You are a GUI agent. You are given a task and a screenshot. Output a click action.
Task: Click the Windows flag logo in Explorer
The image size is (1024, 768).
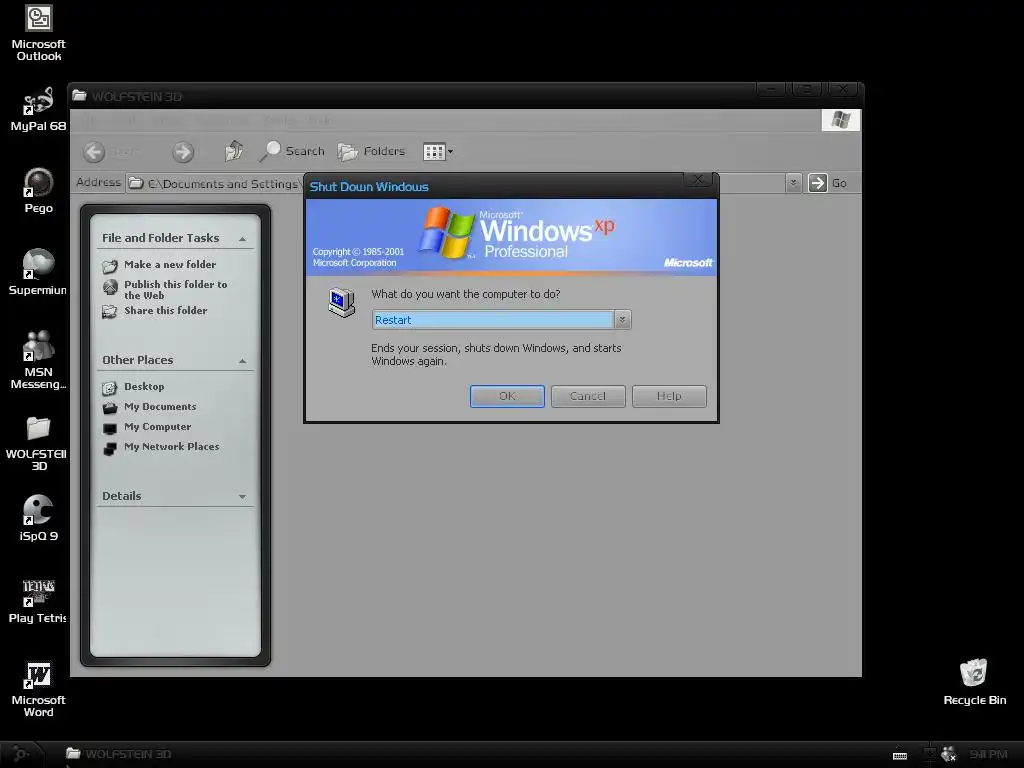840,120
